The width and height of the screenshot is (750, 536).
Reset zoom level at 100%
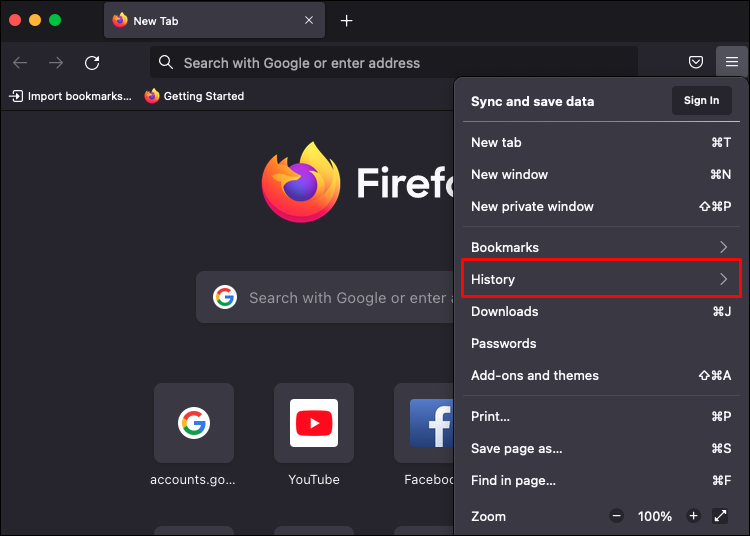[x=655, y=516]
